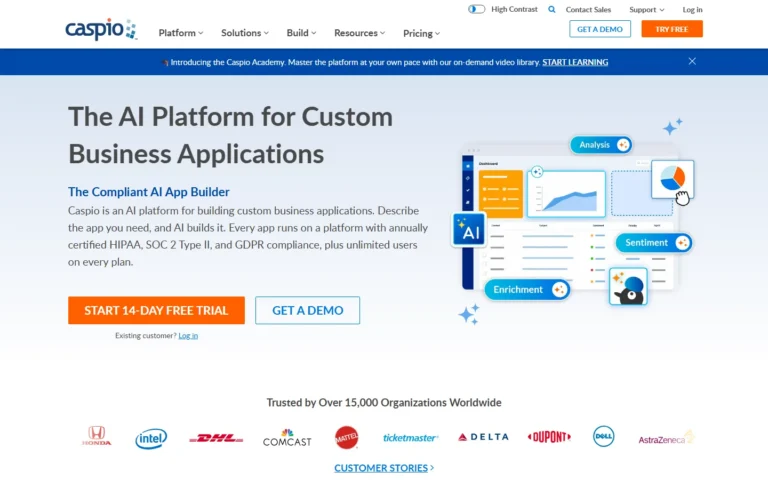768x480 pixels.
Task: Expand the Platform menu
Action: [x=181, y=33]
